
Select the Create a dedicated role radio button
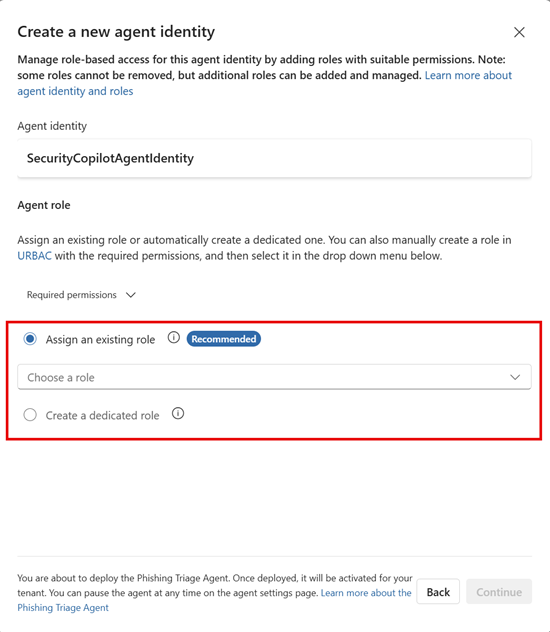(30, 415)
